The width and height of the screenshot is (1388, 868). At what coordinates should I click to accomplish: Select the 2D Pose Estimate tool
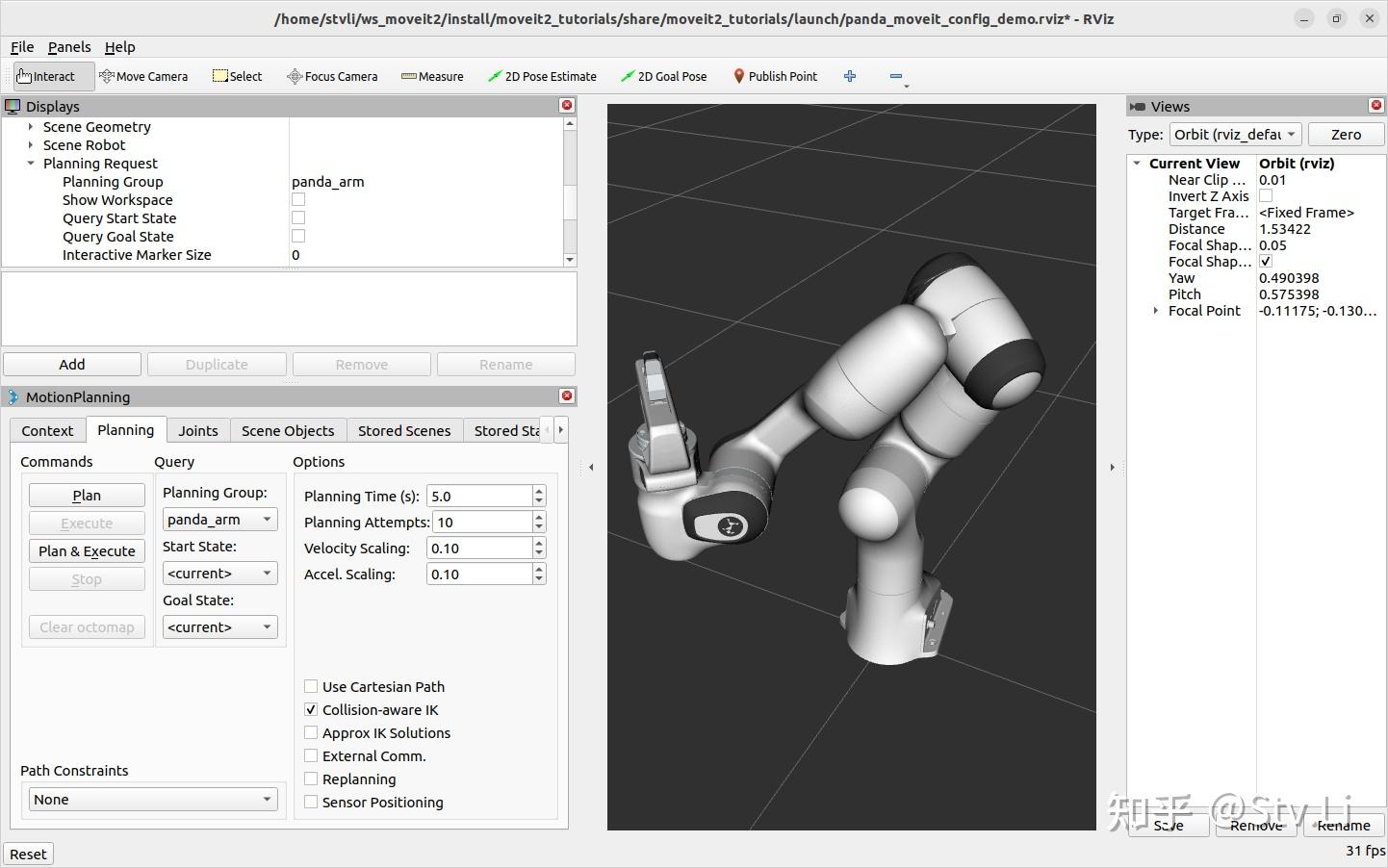tap(542, 75)
